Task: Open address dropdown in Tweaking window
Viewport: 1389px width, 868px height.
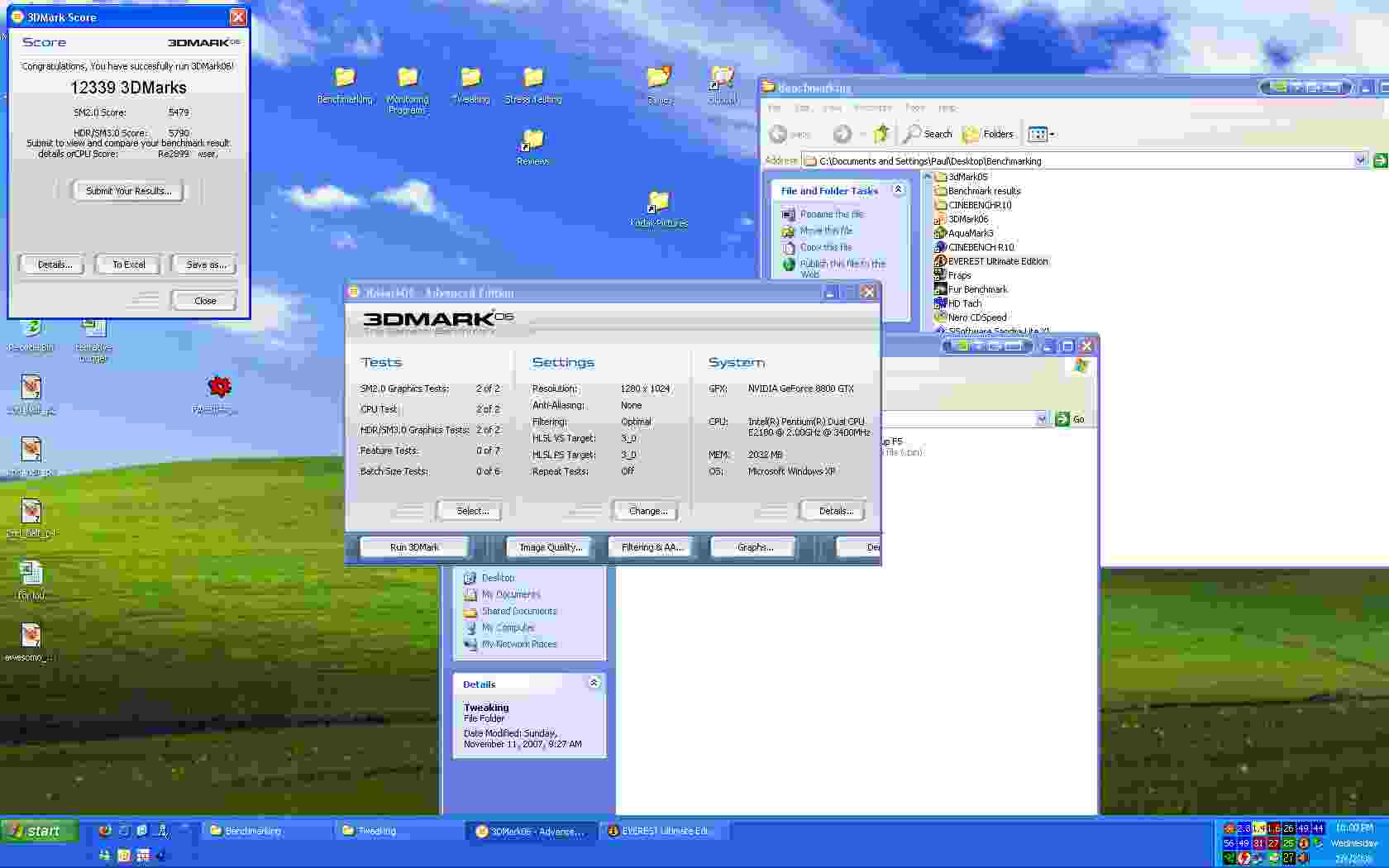Action: pos(1042,419)
